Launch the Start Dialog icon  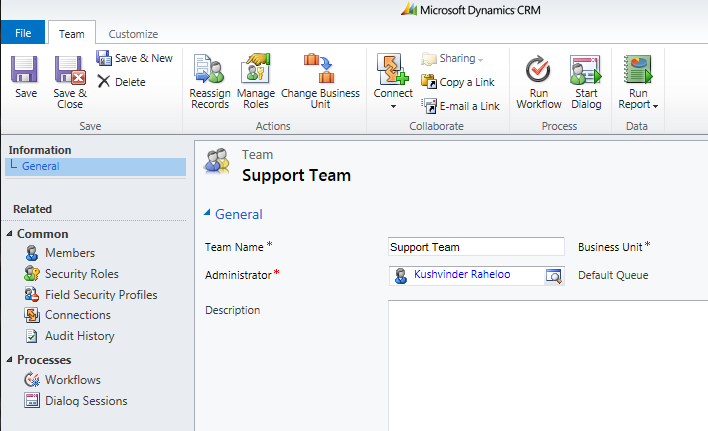(586, 70)
